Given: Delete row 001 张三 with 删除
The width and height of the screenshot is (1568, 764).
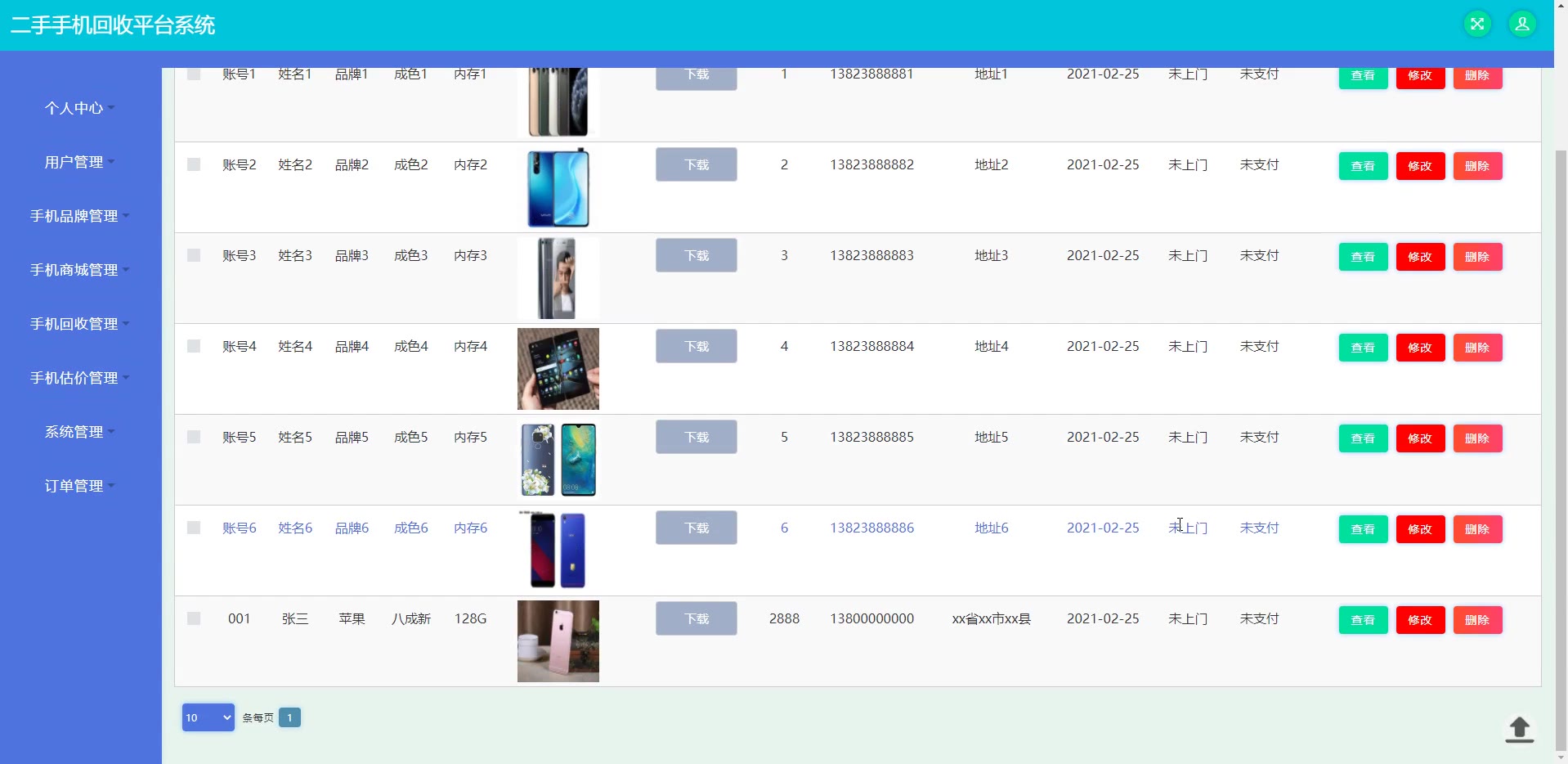Looking at the screenshot, I should [x=1477, y=620].
